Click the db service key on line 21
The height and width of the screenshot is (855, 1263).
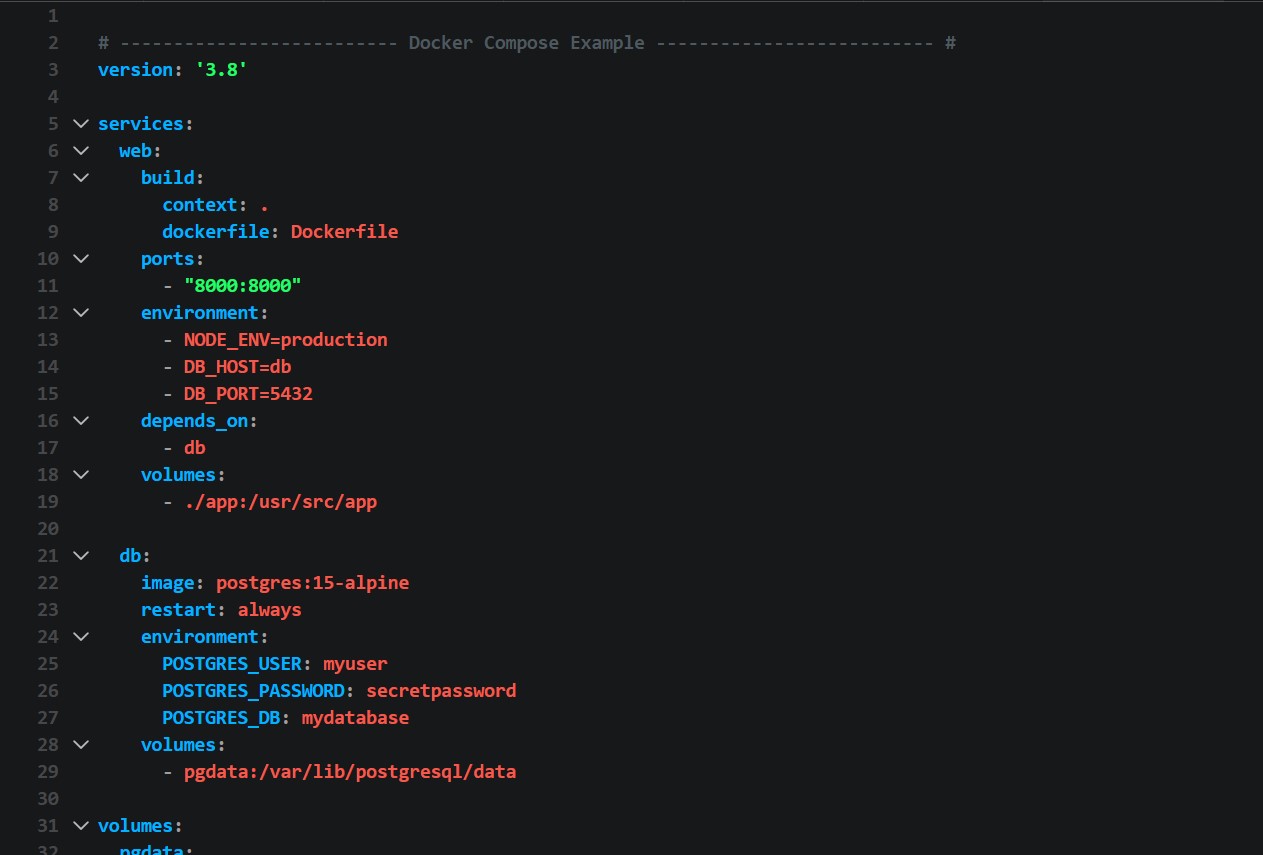point(130,556)
